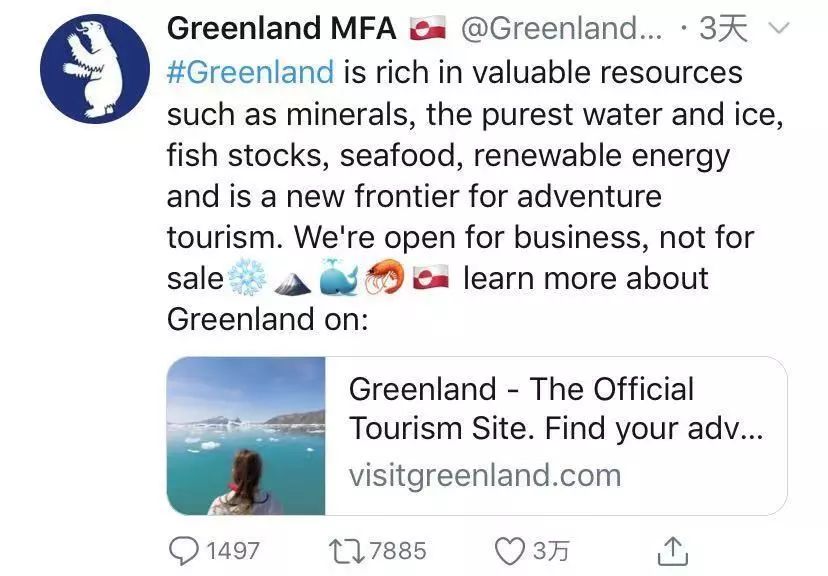Like the tweet with heart icon
Screen dimensions: 828x576
click(x=510, y=550)
